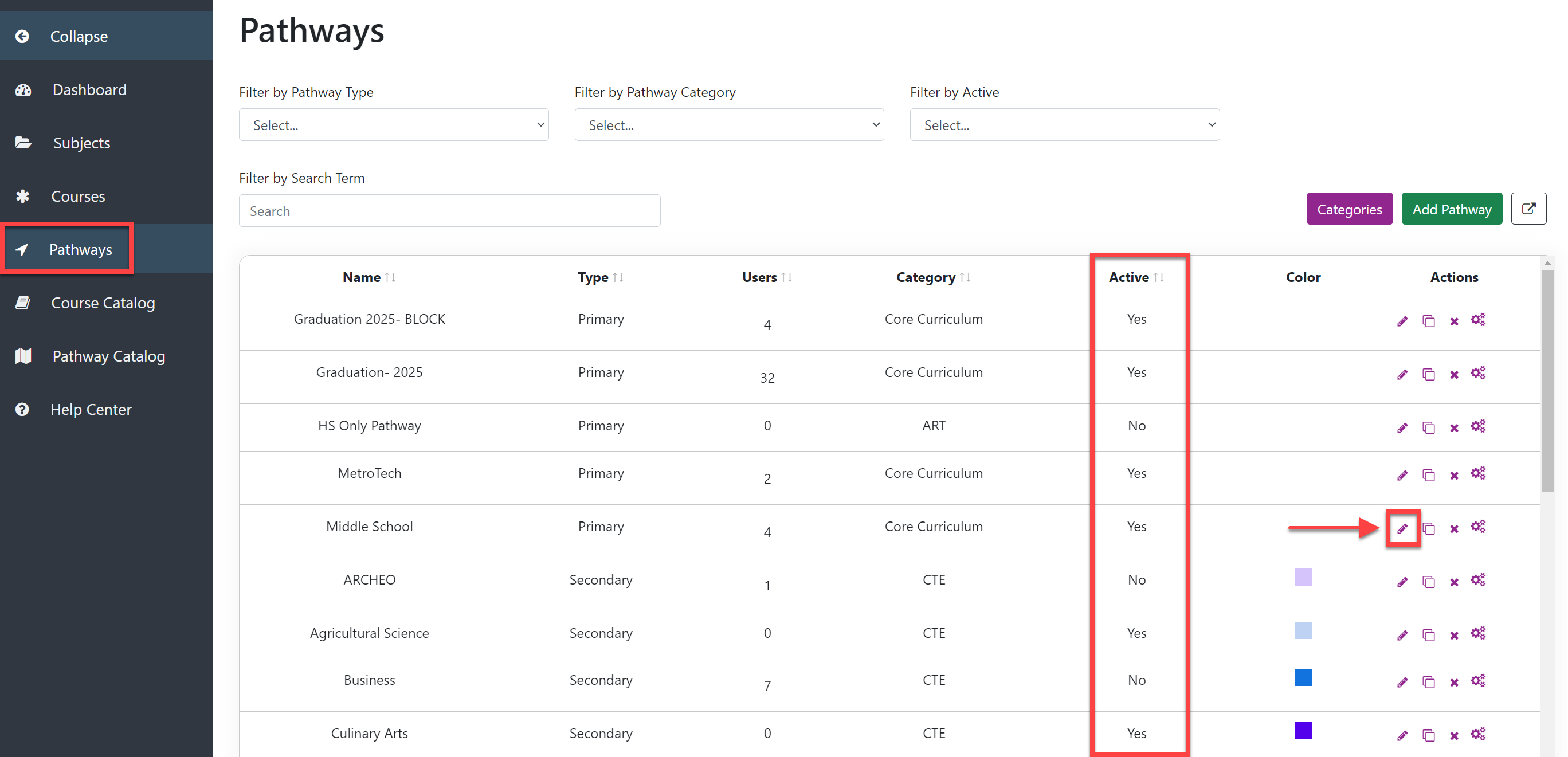Select Pathways in the sidebar

[80, 249]
